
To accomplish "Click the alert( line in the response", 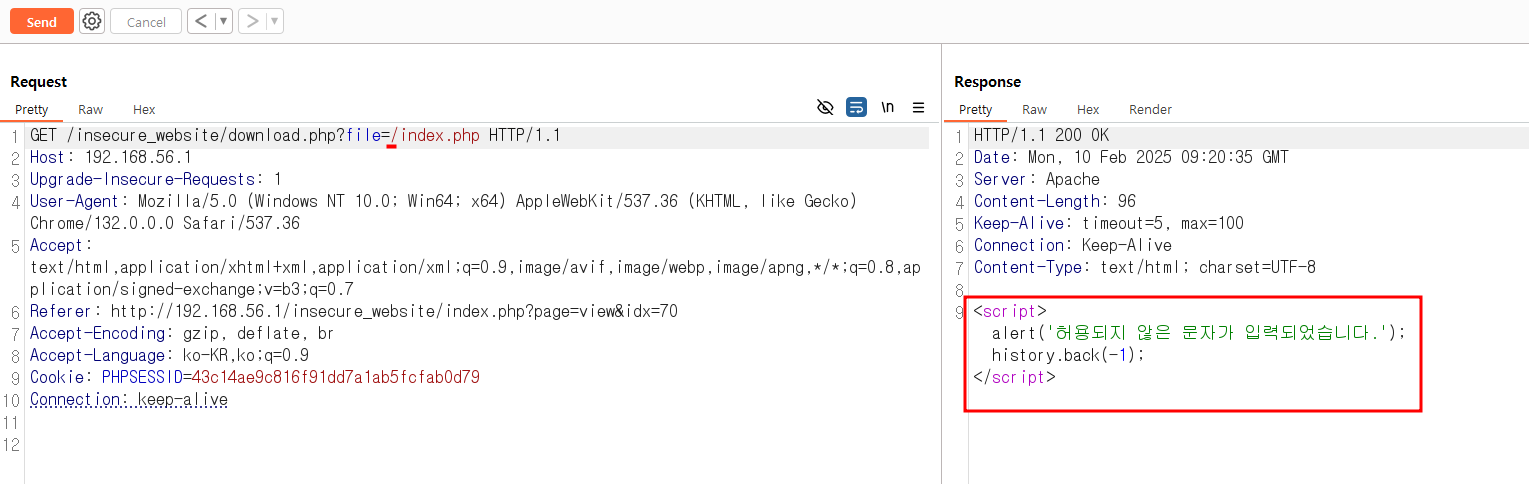I will pos(1199,334).
